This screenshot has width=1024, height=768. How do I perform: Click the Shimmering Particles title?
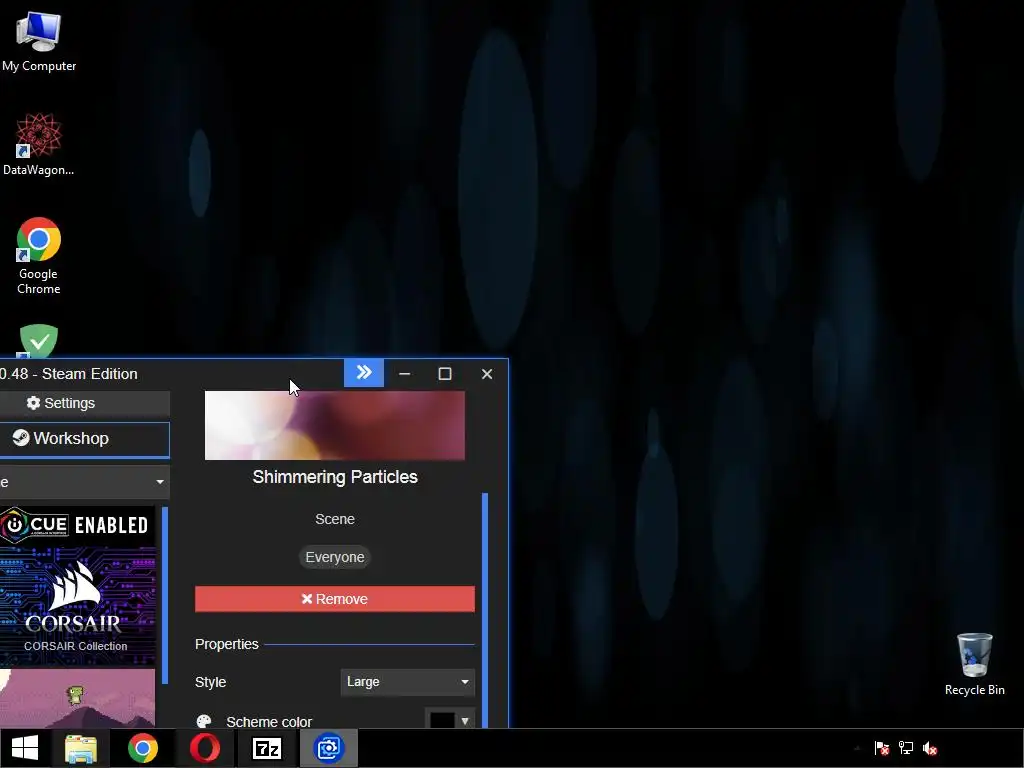[334, 477]
